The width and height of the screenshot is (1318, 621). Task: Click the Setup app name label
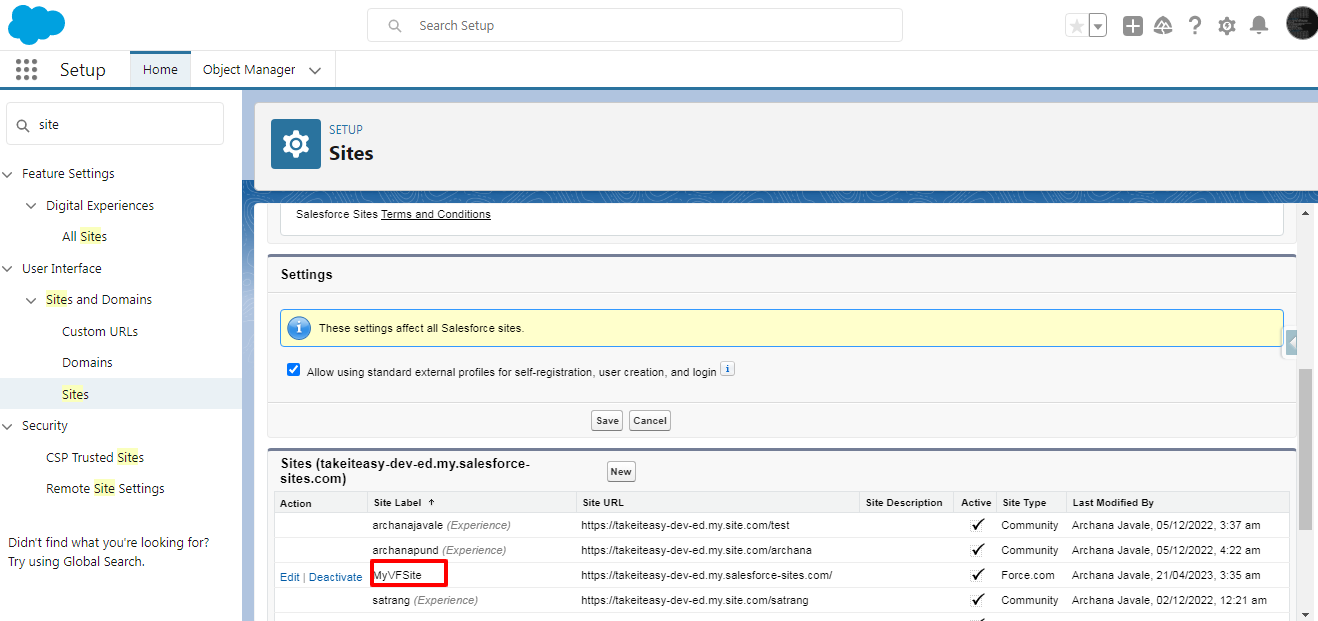[x=82, y=70]
